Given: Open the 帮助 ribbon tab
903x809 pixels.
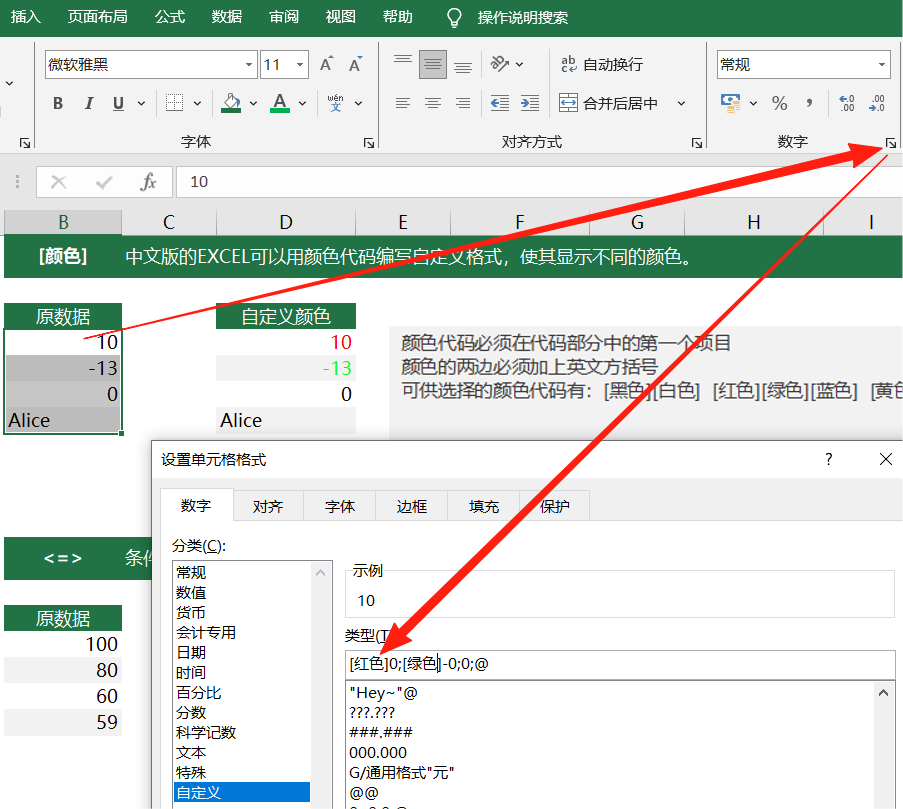Looking at the screenshot, I should tap(398, 17).
